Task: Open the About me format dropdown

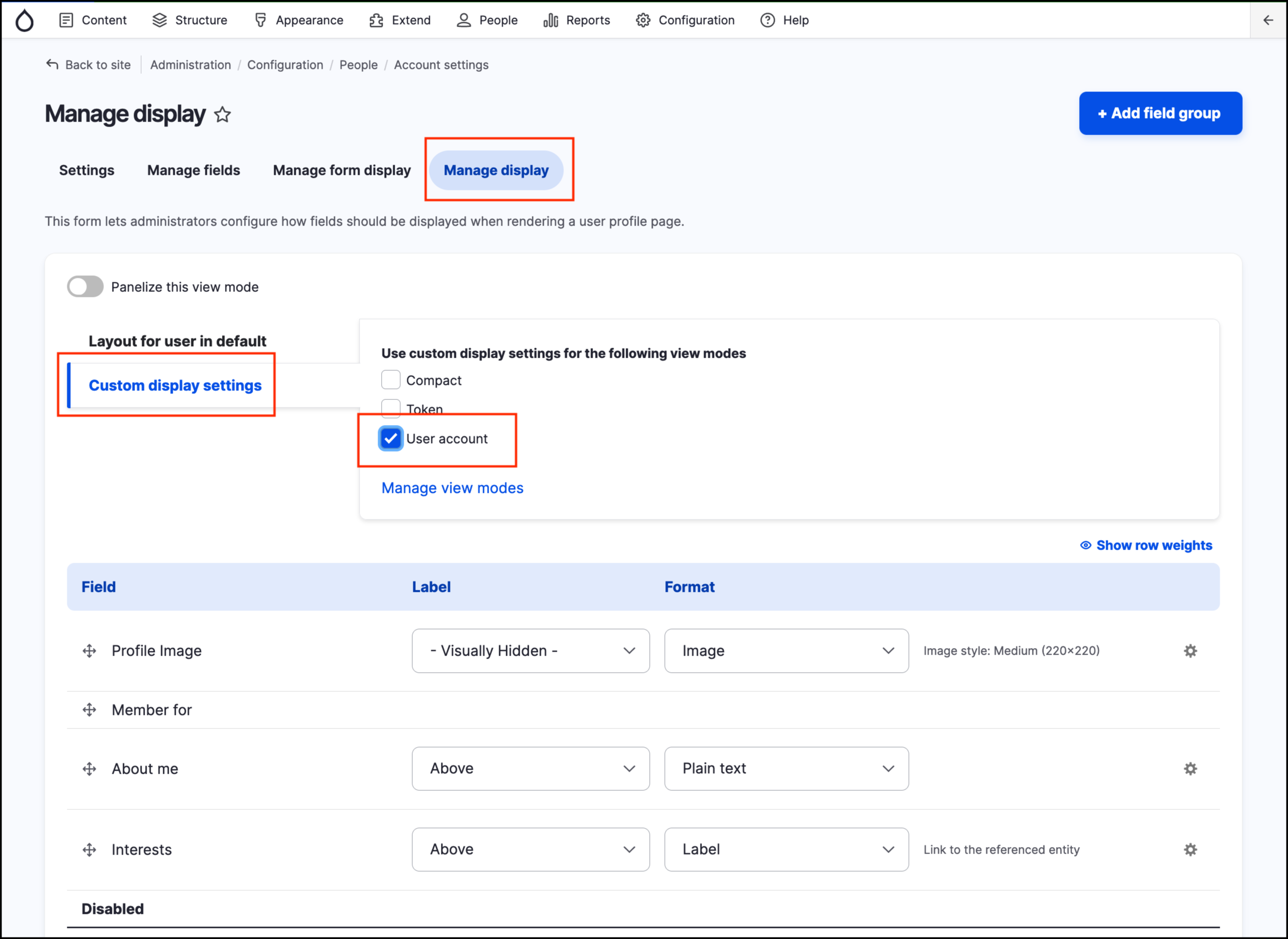Action: 786,769
